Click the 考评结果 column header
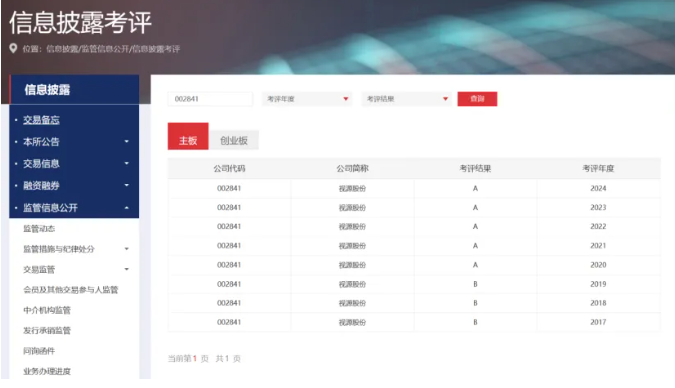This screenshot has width=675, height=388. pos(475,168)
